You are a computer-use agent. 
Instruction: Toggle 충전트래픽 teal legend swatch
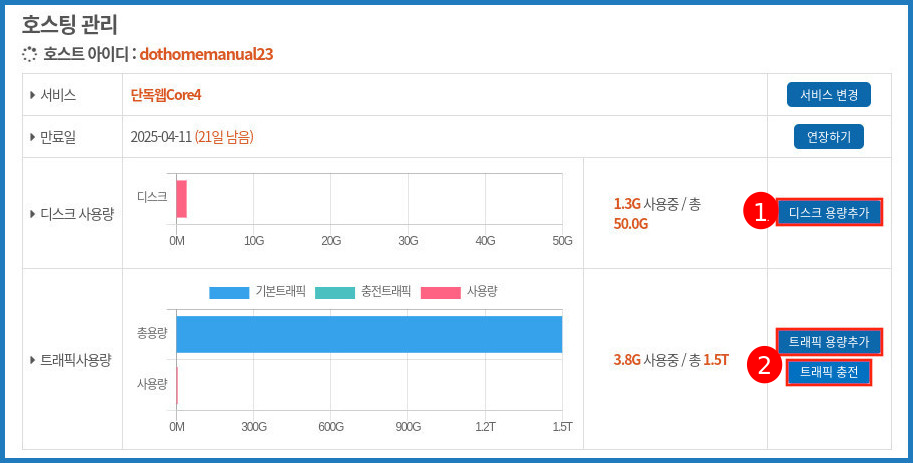(x=334, y=292)
